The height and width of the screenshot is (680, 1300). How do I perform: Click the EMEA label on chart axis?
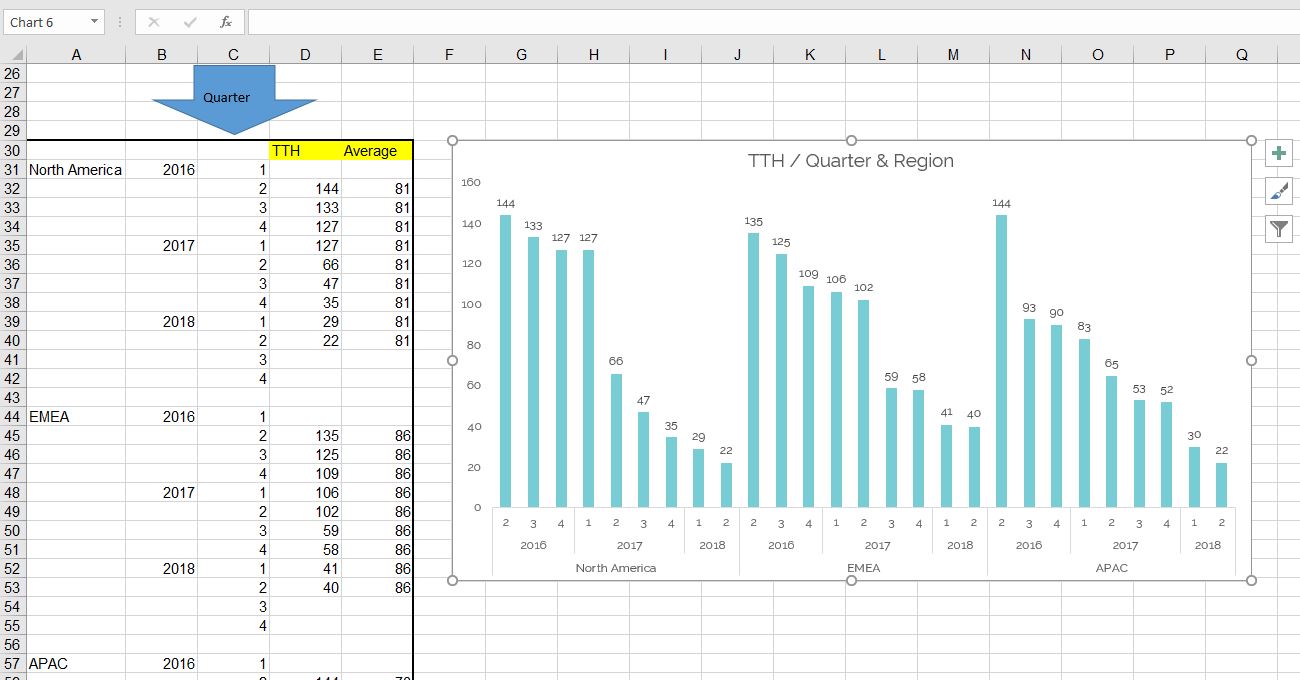tap(863, 568)
